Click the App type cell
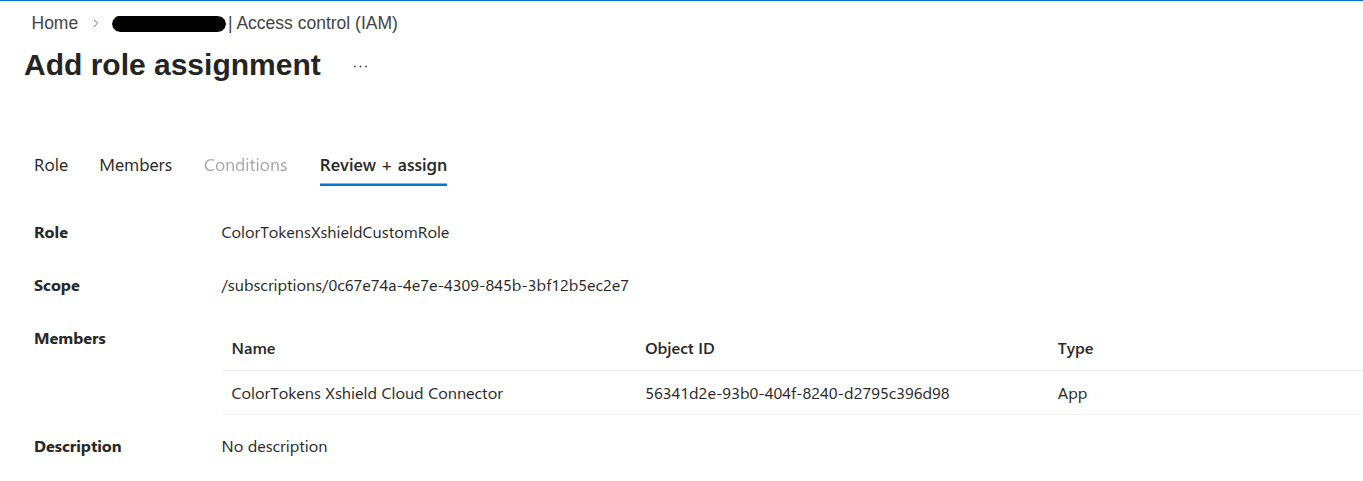Image resolution: width=1363 pixels, height=481 pixels. pyautogui.click(x=1072, y=393)
